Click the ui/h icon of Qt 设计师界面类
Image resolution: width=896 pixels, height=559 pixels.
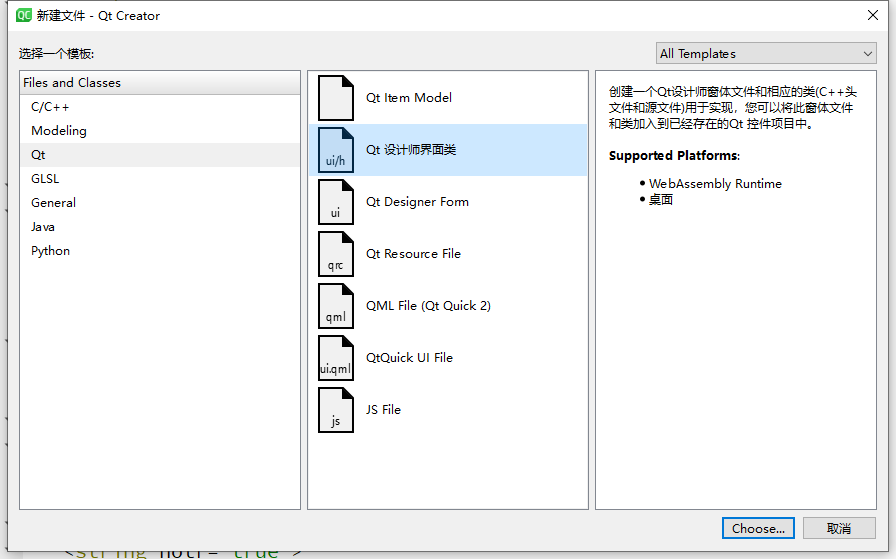point(336,150)
